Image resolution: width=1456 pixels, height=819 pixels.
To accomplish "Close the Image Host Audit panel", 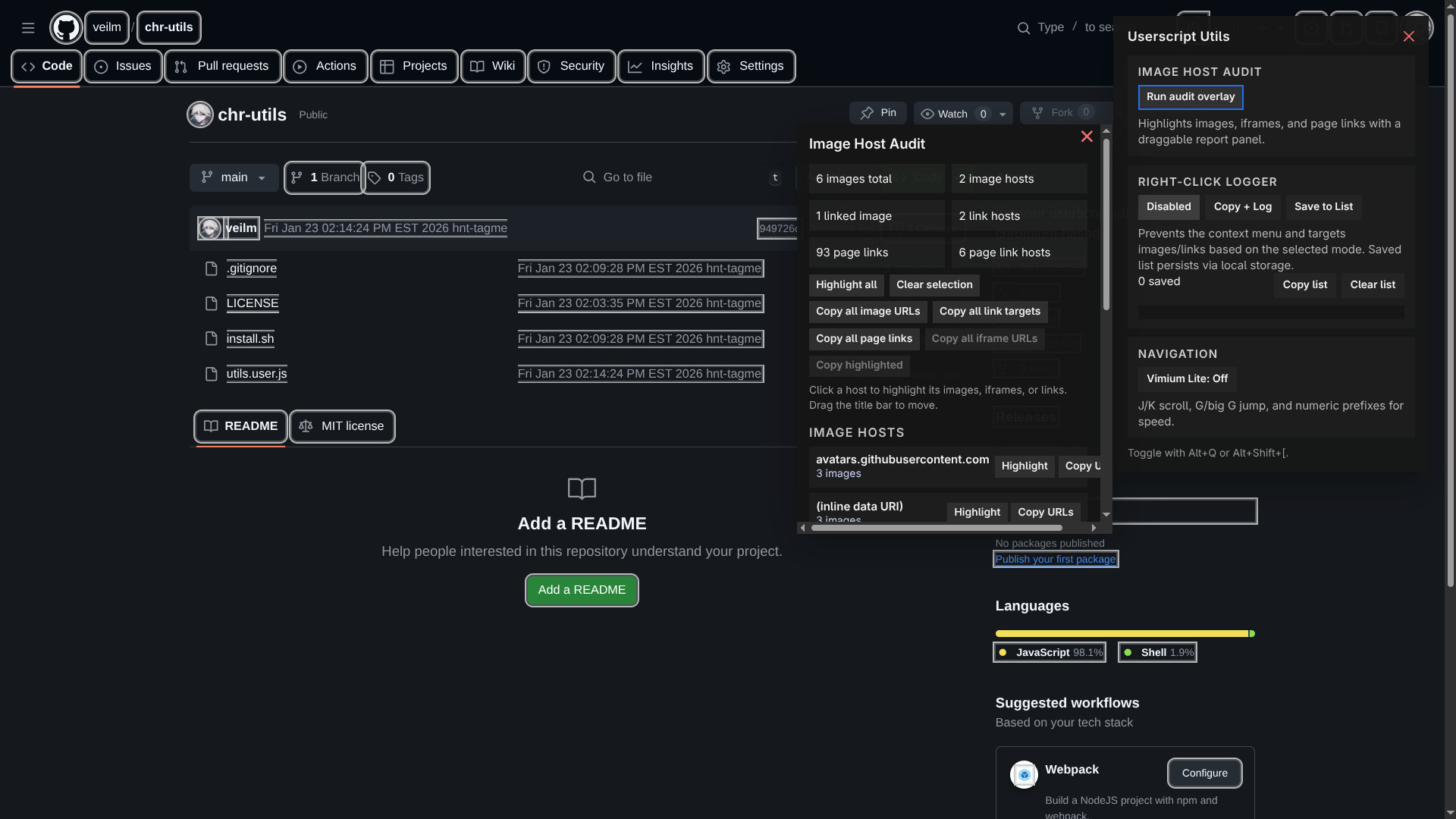I will pyautogui.click(x=1086, y=136).
